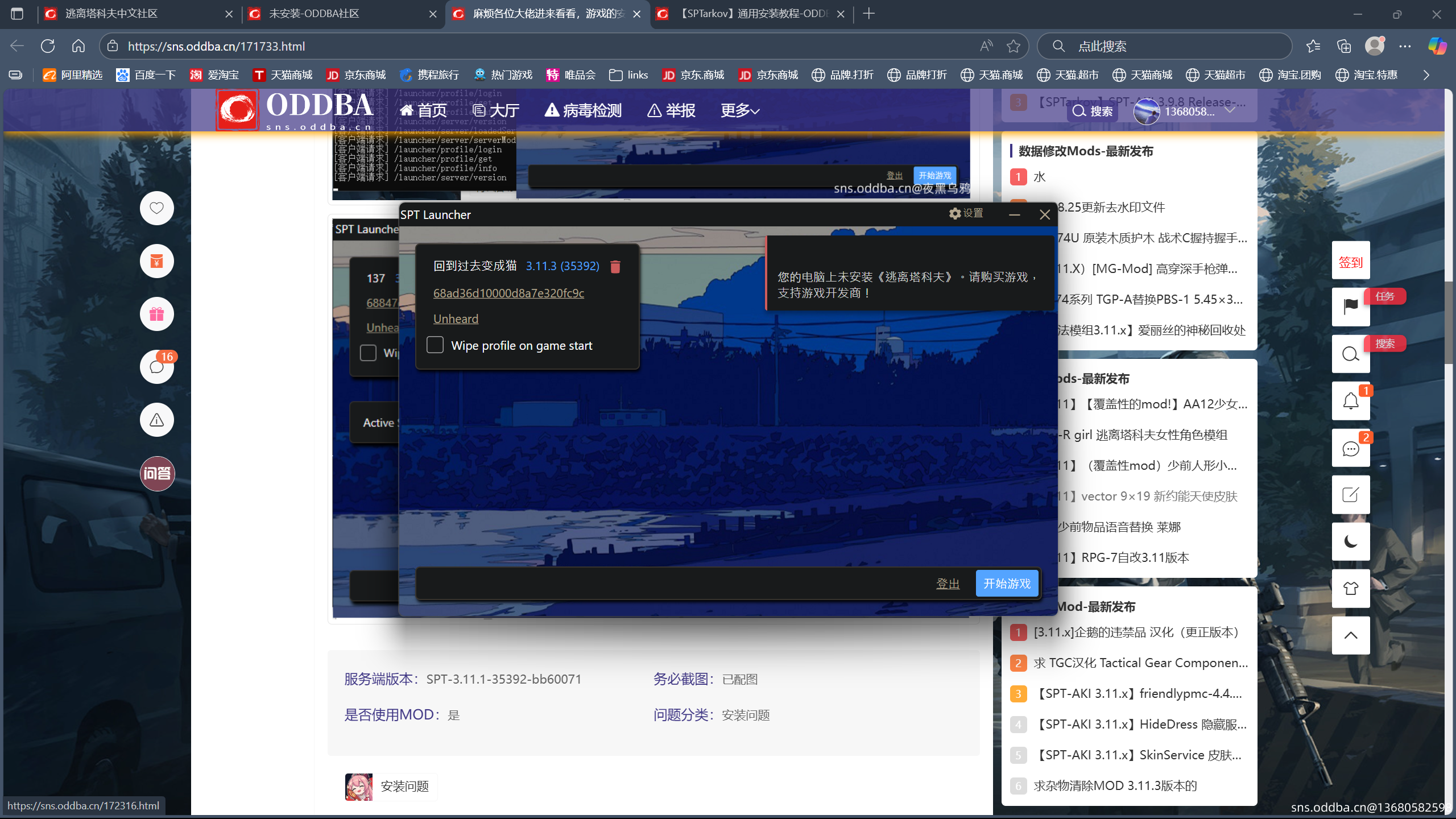The height and width of the screenshot is (819, 1456).
Task: Open notifications bell icon
Action: click(x=1350, y=401)
